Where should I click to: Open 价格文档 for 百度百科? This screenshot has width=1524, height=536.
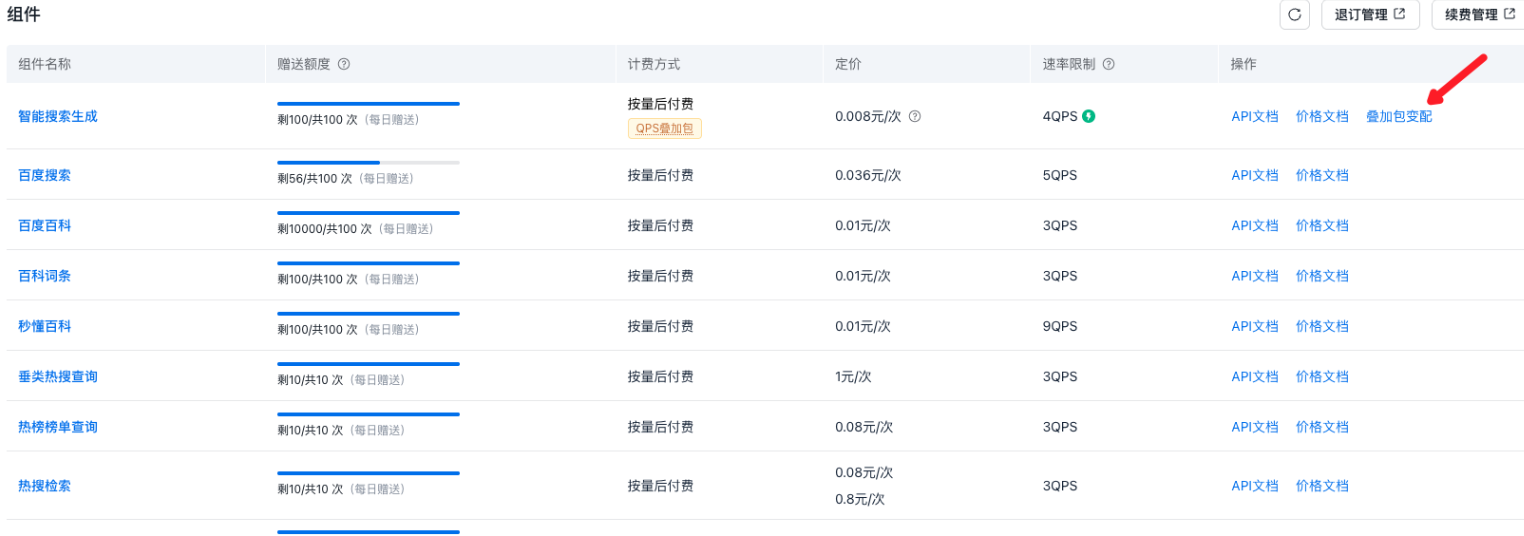(1322, 226)
